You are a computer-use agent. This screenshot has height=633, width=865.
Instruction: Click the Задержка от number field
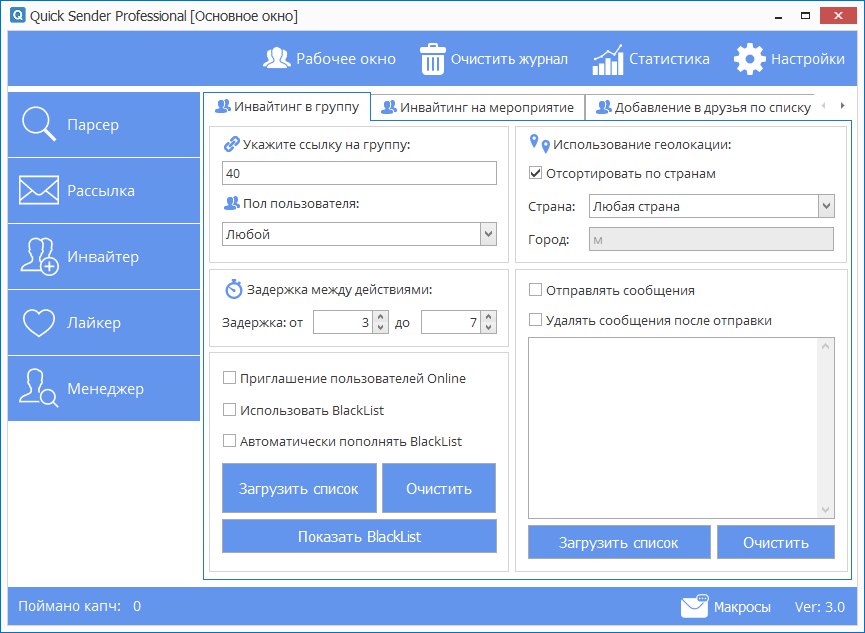tap(343, 322)
